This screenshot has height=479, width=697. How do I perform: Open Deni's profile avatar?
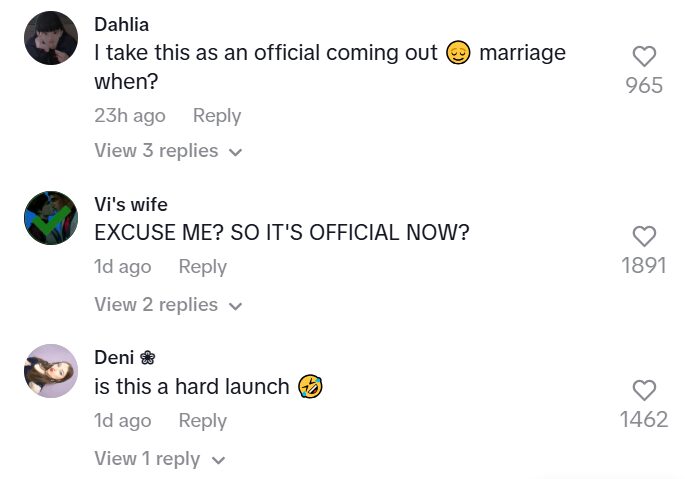50,372
